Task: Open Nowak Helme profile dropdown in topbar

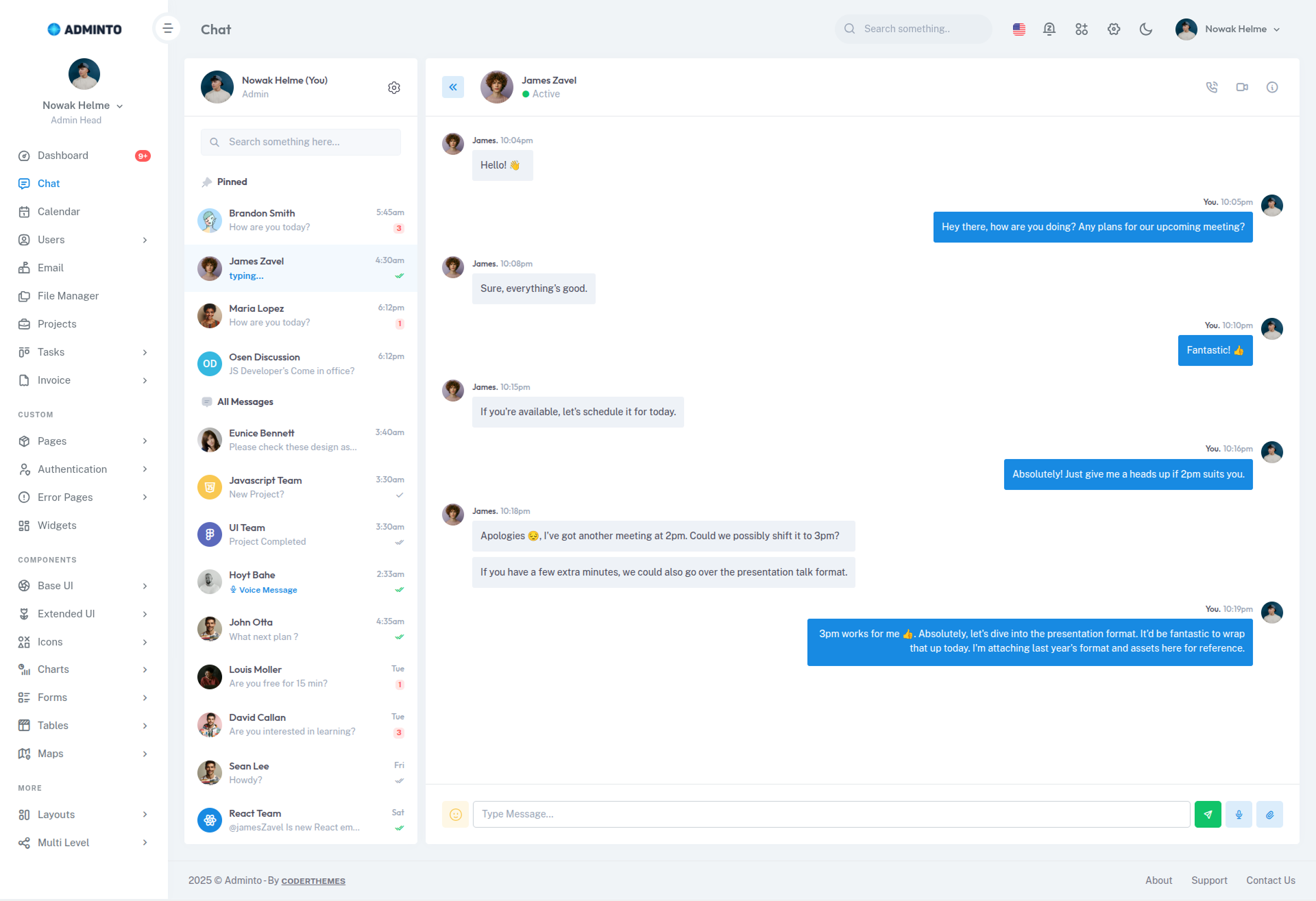Action: (x=1228, y=29)
